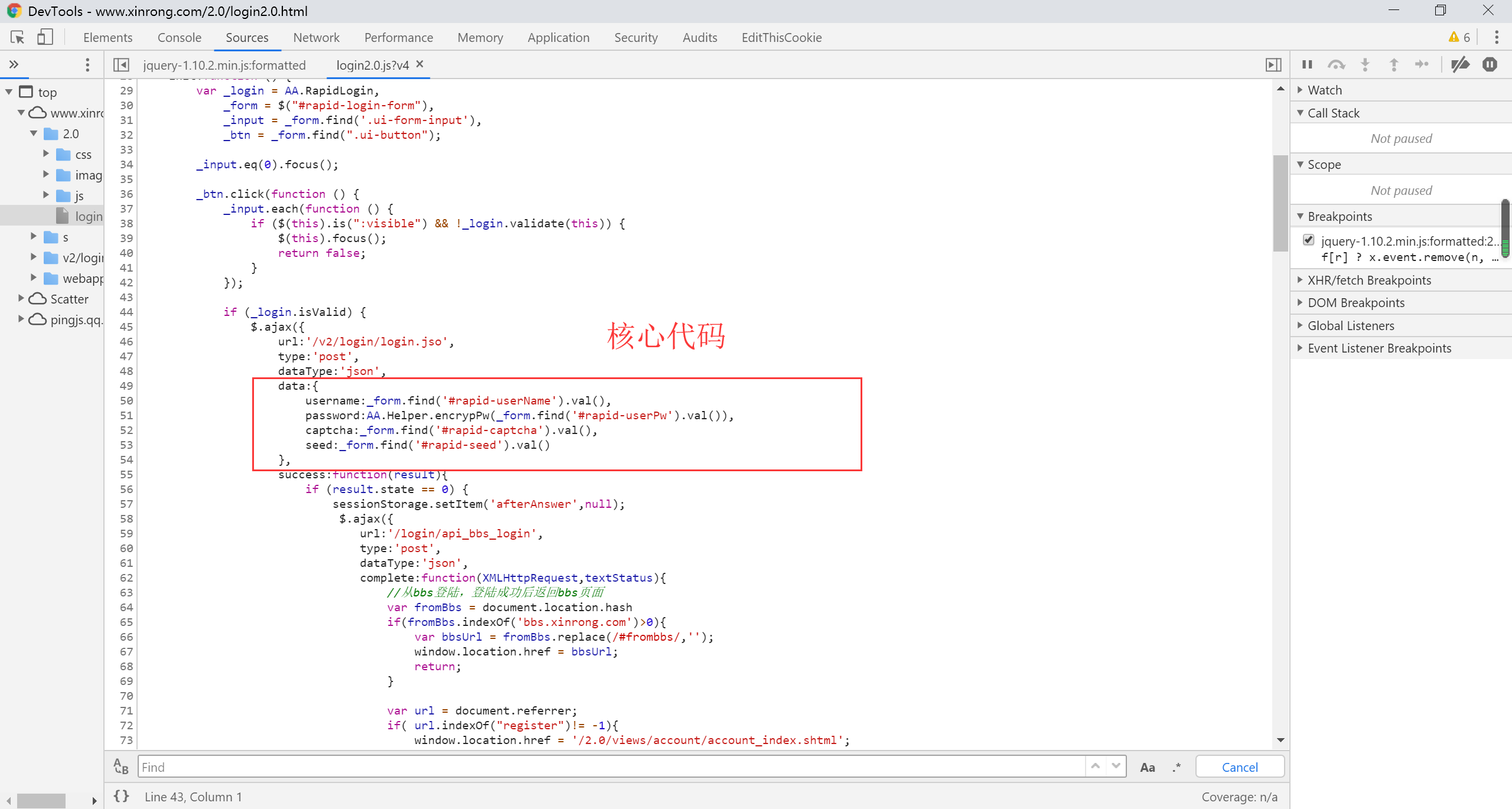Click the pause script execution button
The height and width of the screenshot is (809, 1512).
[x=1307, y=64]
